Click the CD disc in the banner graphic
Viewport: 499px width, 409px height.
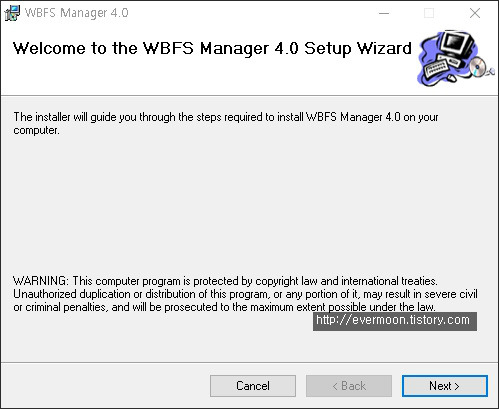pyautogui.click(x=478, y=66)
